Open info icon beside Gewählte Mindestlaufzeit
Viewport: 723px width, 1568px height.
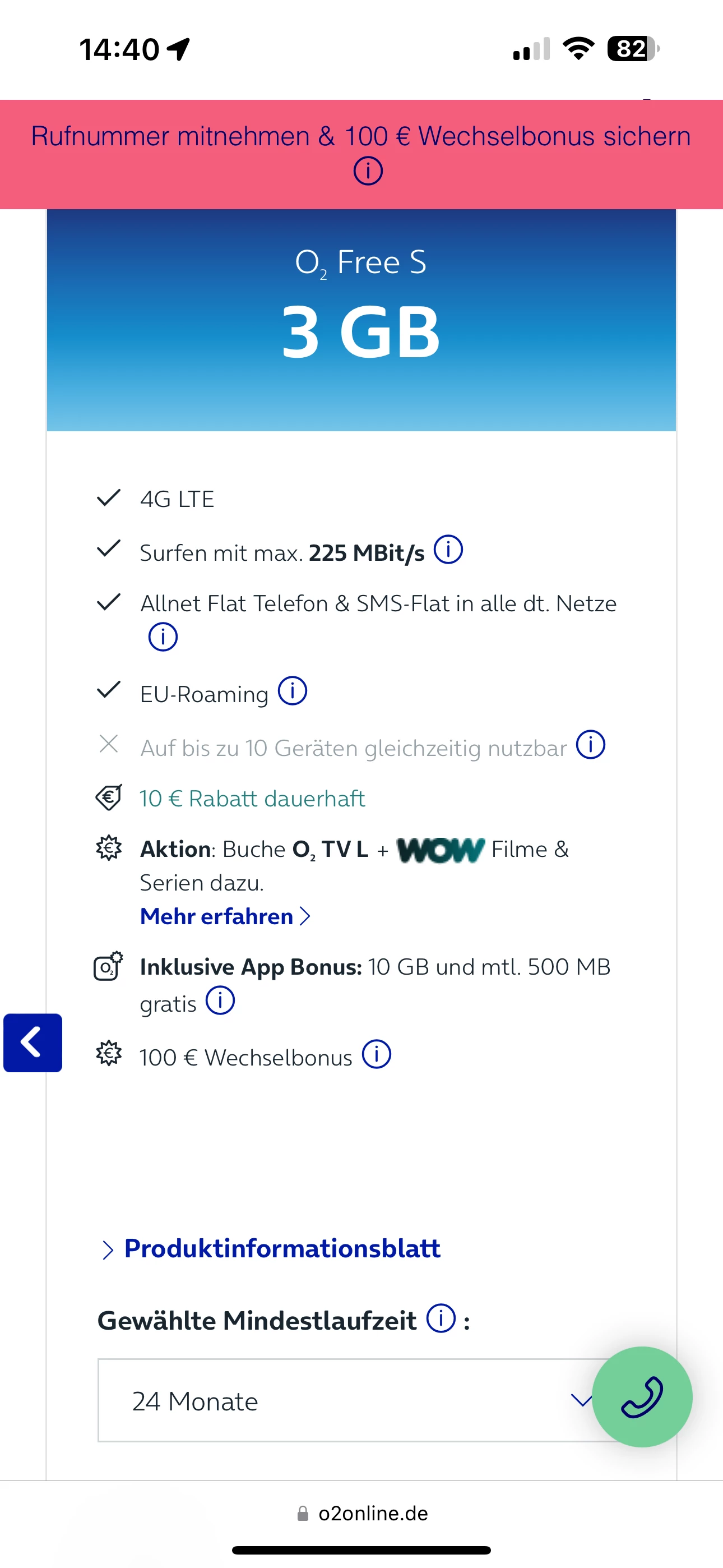click(441, 1318)
